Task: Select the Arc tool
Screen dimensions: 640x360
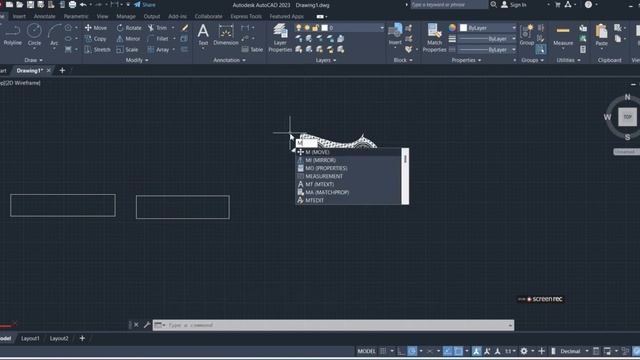Action: pos(54,34)
